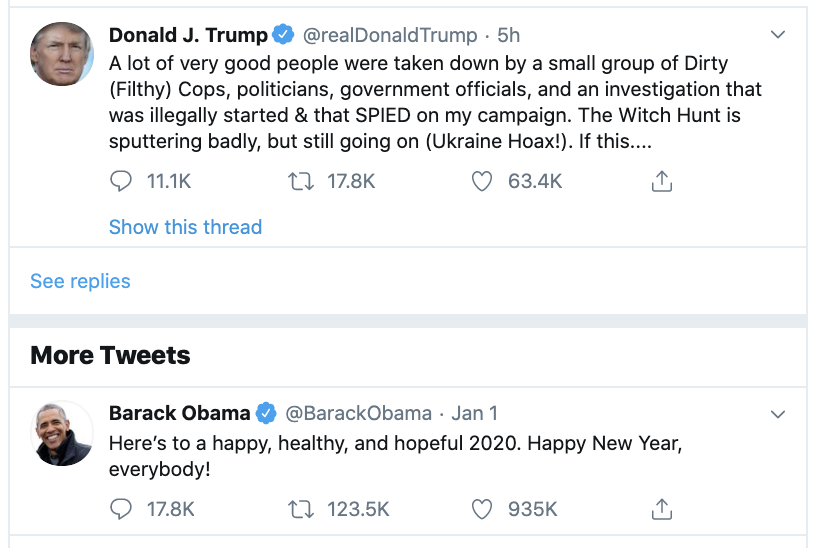Click @BarackObama handle

359,413
